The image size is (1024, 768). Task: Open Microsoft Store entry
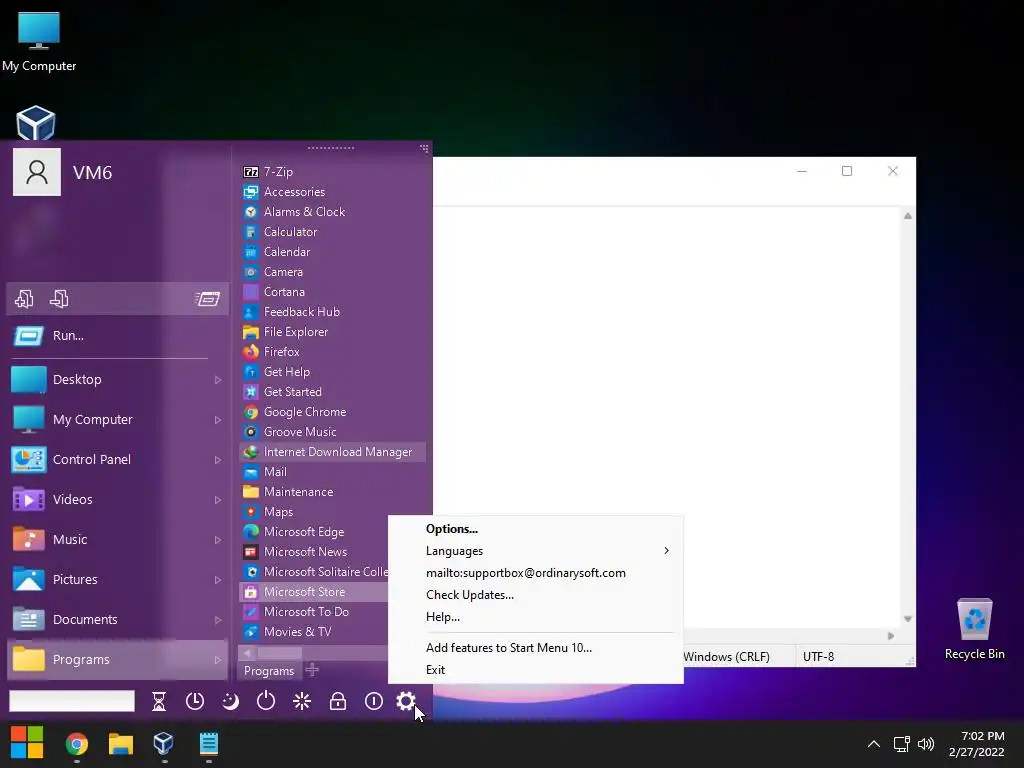coord(314,592)
